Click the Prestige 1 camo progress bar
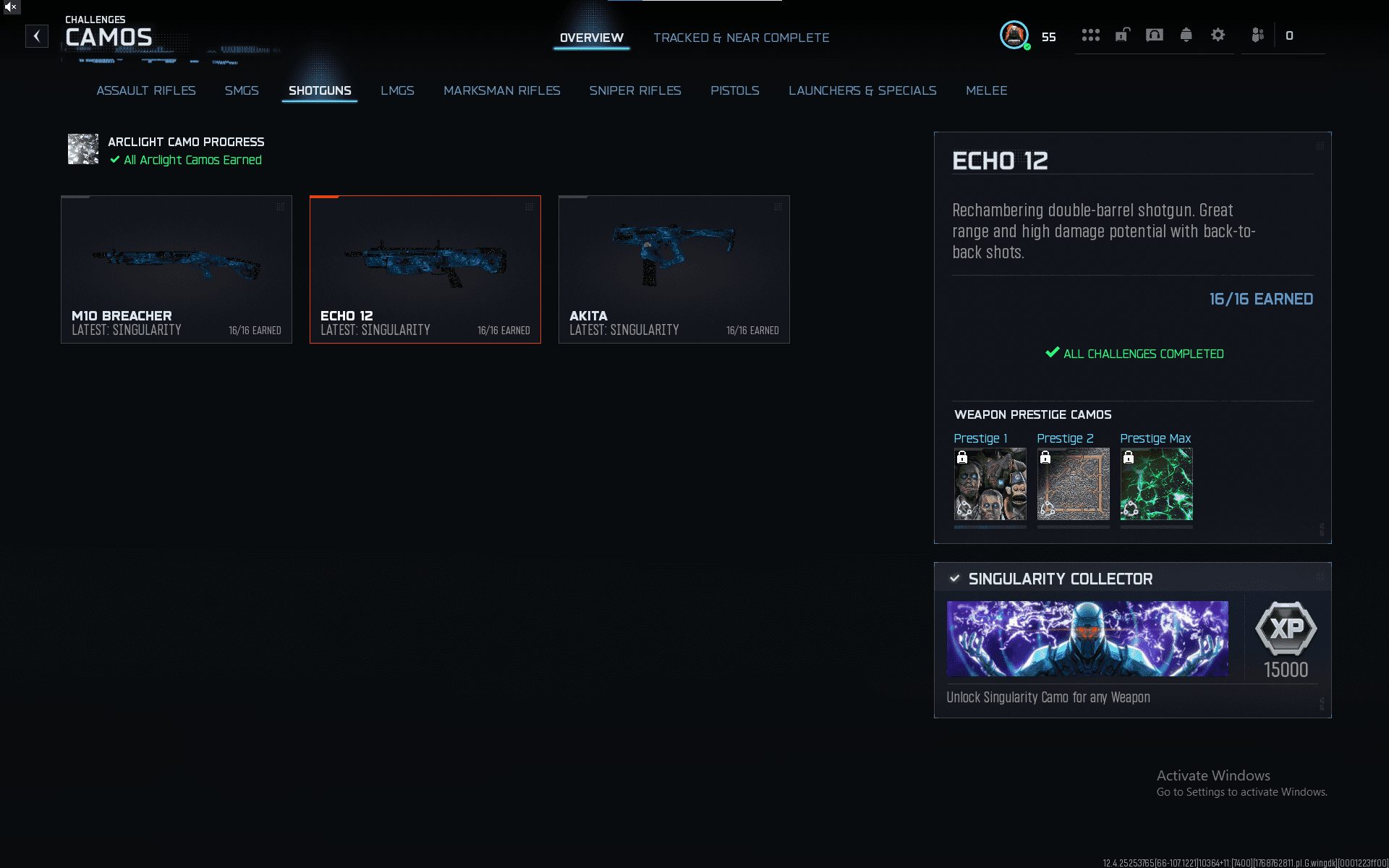This screenshot has width=1389, height=868. (x=990, y=527)
